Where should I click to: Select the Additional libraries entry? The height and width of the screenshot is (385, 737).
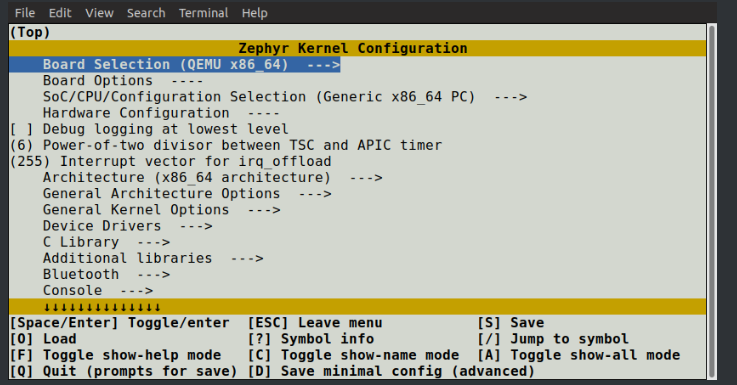(x=153, y=259)
